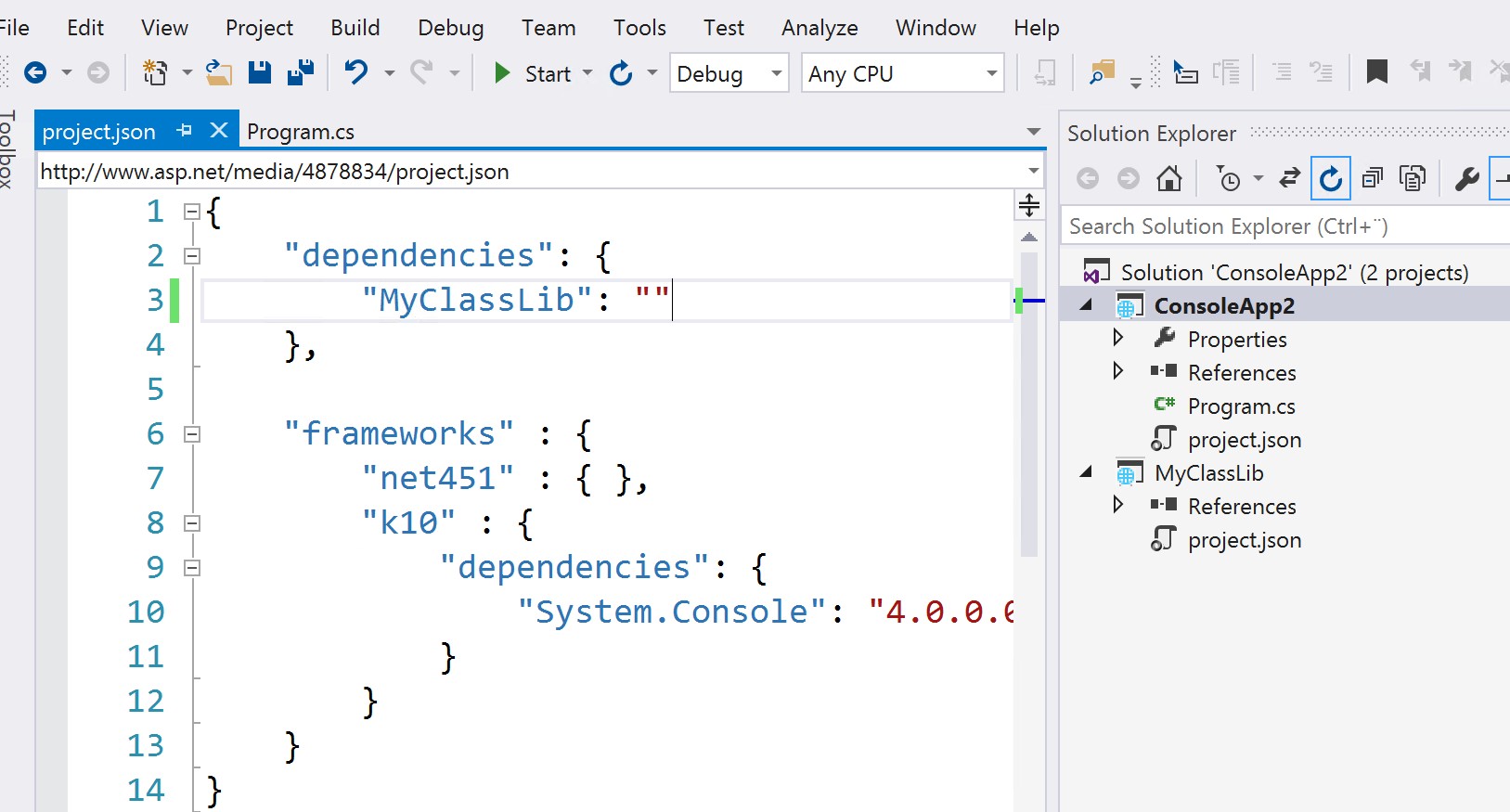The width and height of the screenshot is (1510, 812).
Task: Open the Build menu
Action: [x=355, y=28]
